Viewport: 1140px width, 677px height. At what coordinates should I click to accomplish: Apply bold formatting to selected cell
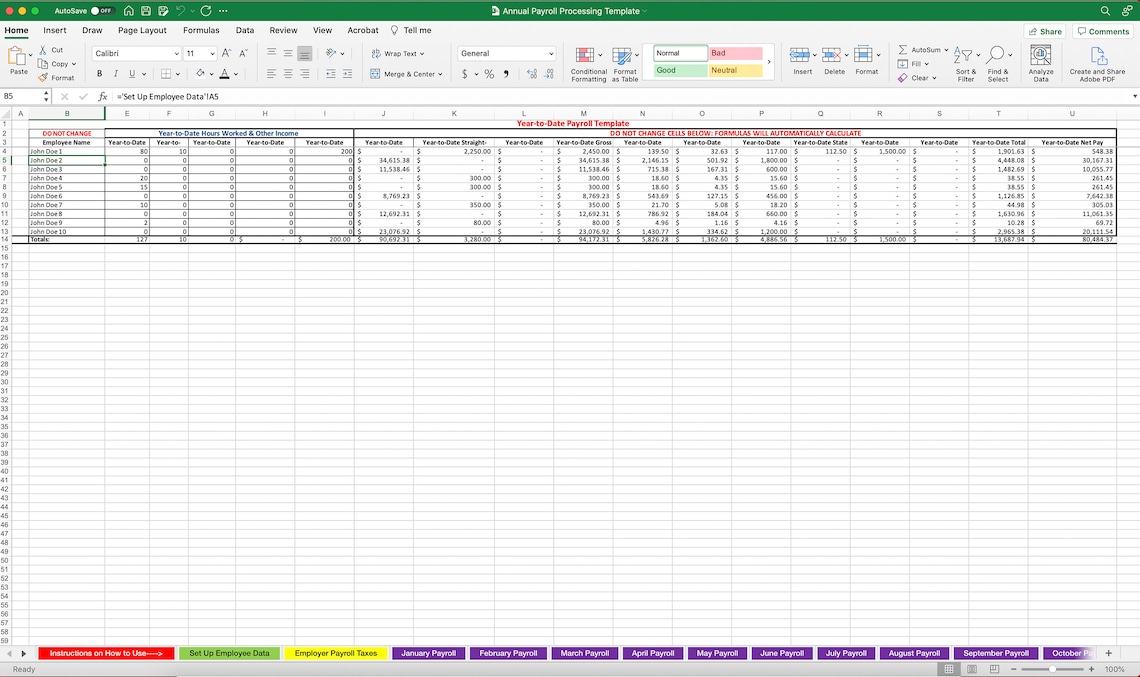pos(98,73)
